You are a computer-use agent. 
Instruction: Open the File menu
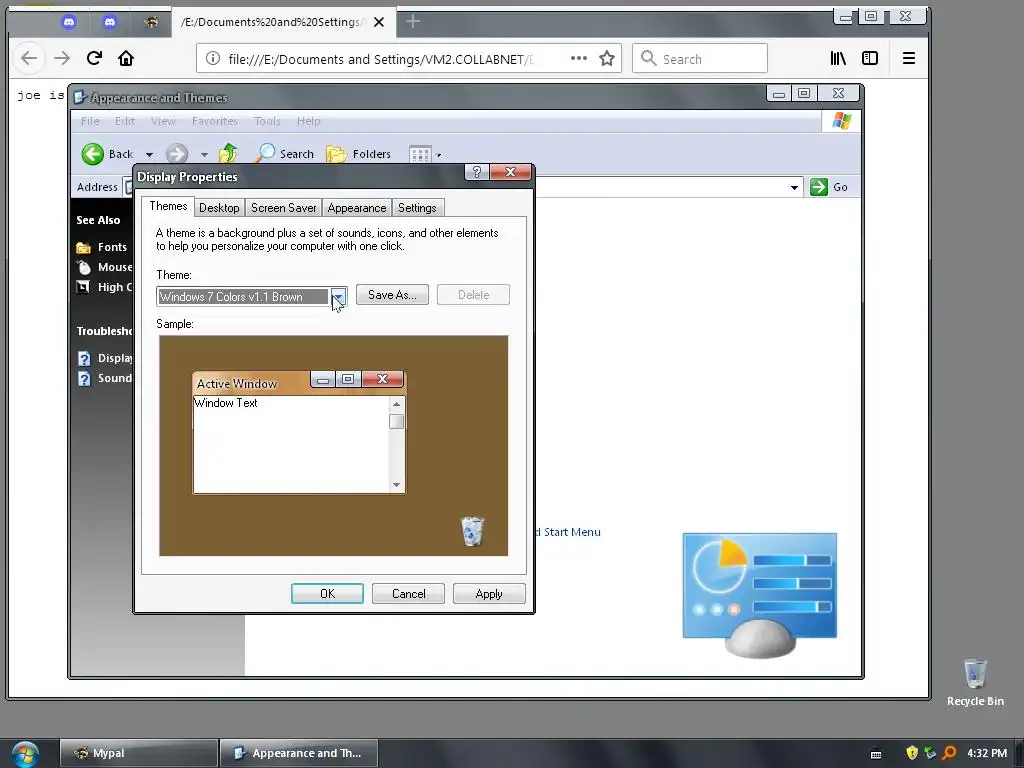point(90,121)
